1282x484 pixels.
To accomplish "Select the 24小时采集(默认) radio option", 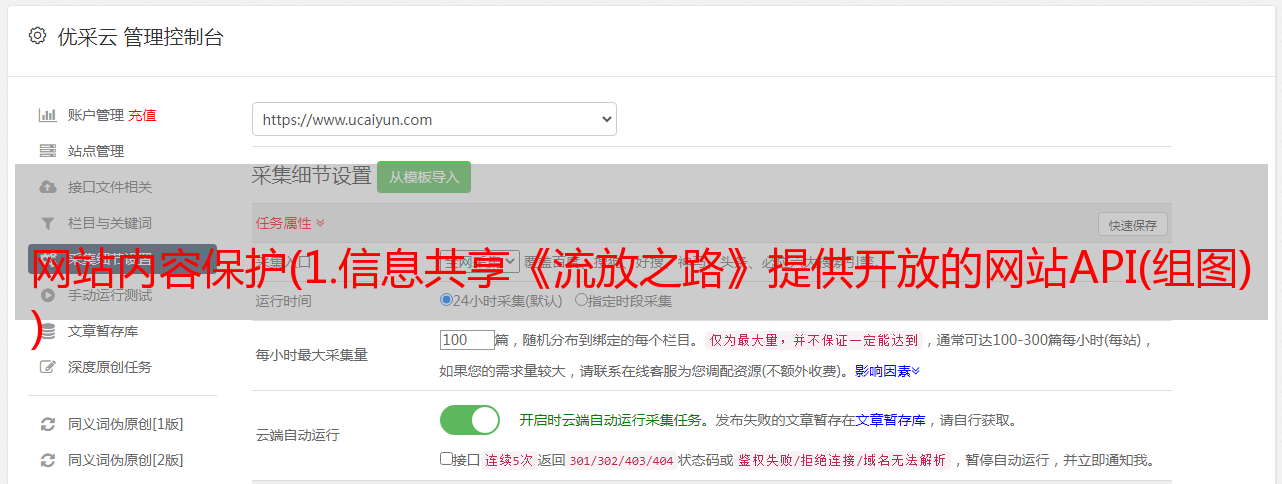I will coord(447,300).
